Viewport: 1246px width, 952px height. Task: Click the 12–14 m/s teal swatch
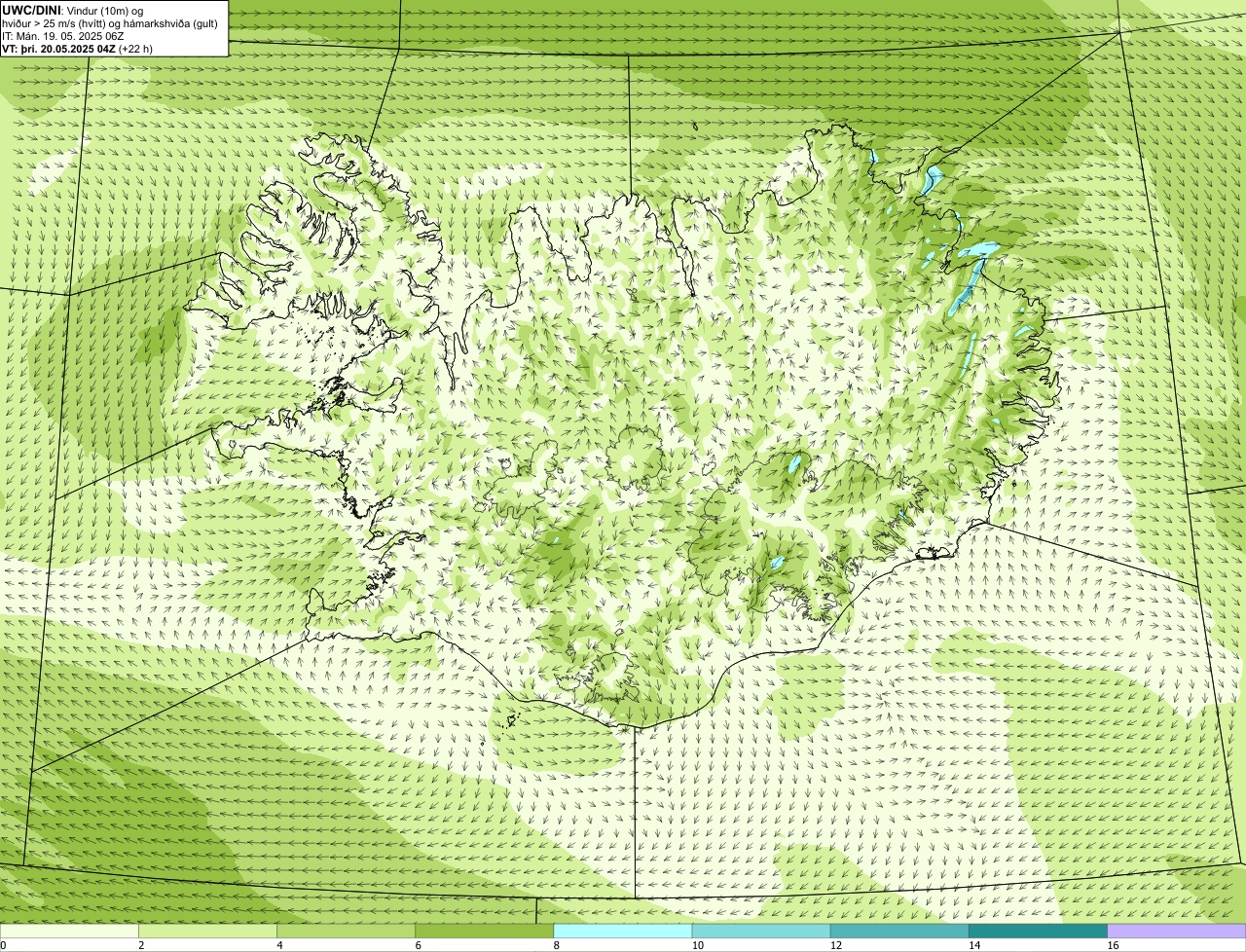pos(899,931)
